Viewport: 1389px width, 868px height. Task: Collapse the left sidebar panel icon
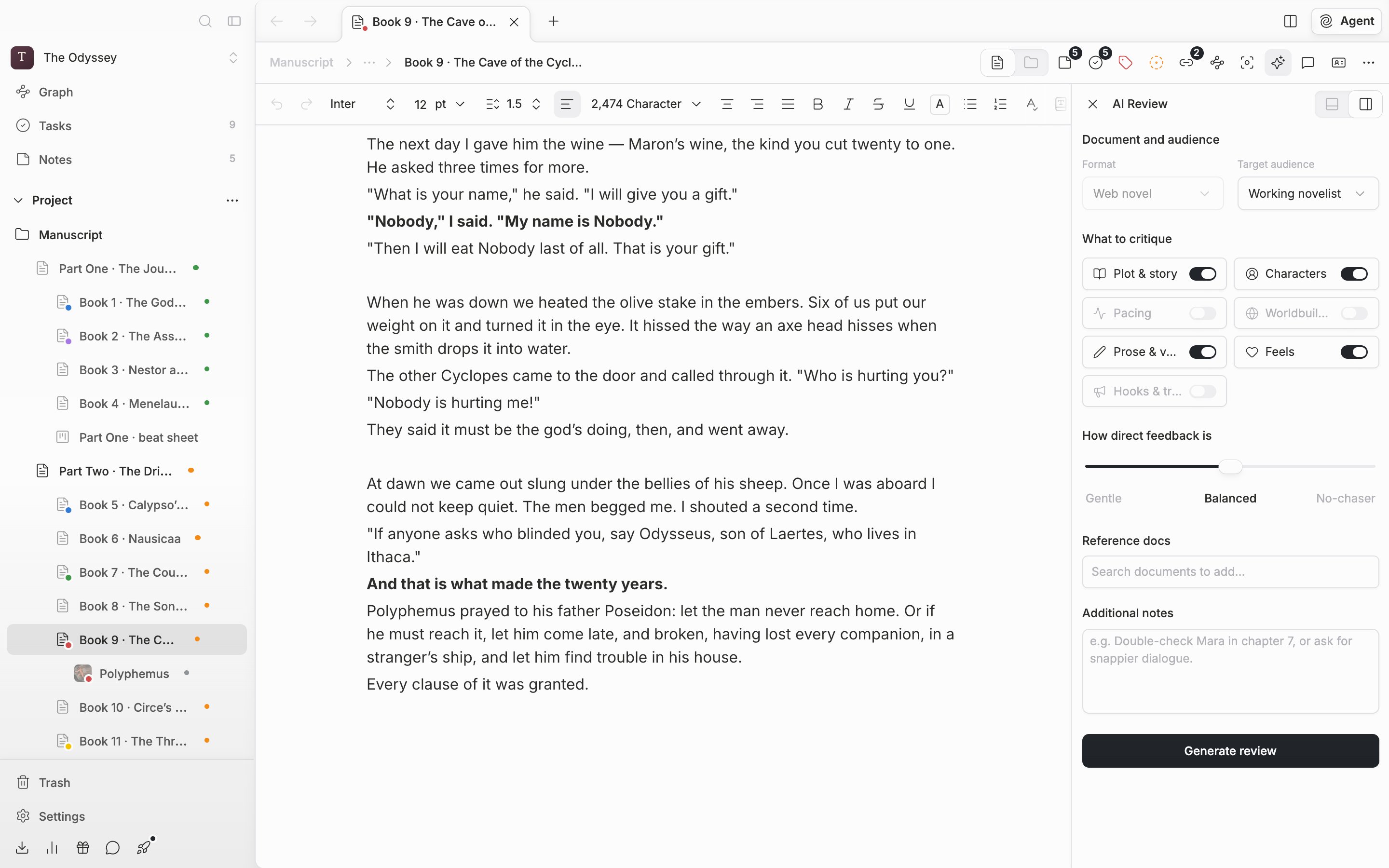[x=234, y=21]
